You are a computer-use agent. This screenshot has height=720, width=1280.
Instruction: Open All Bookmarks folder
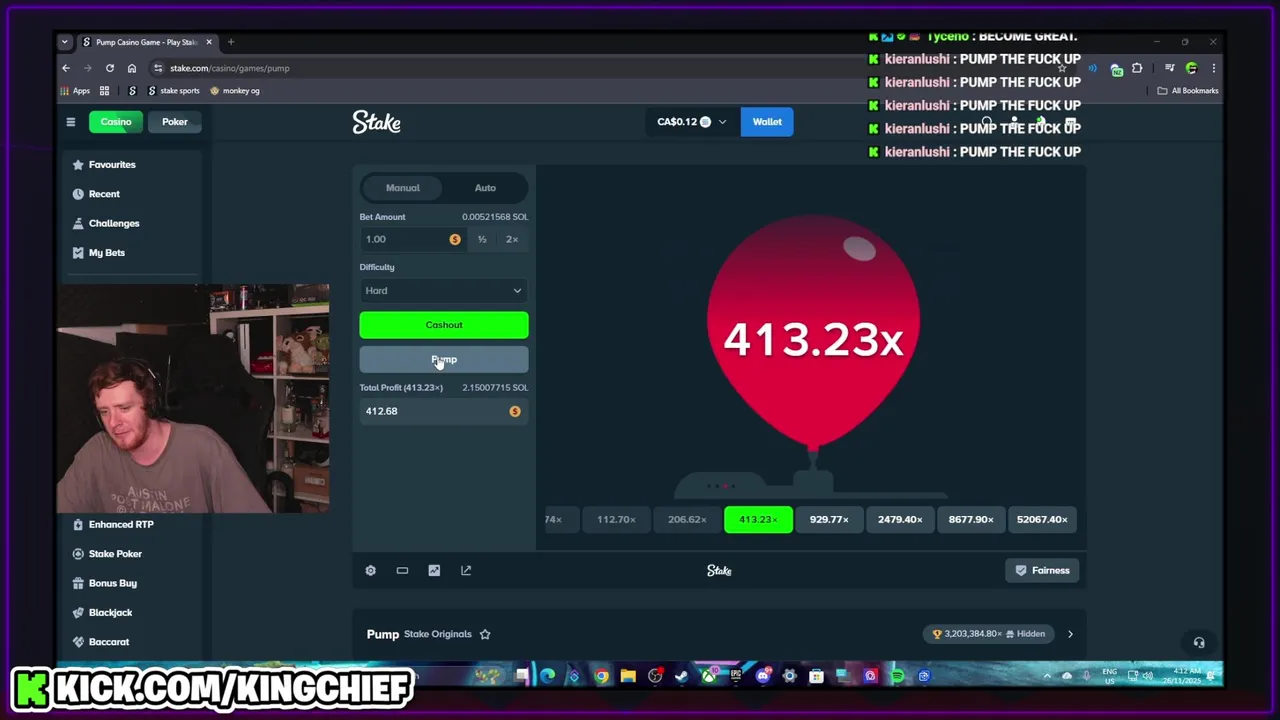click(1188, 91)
